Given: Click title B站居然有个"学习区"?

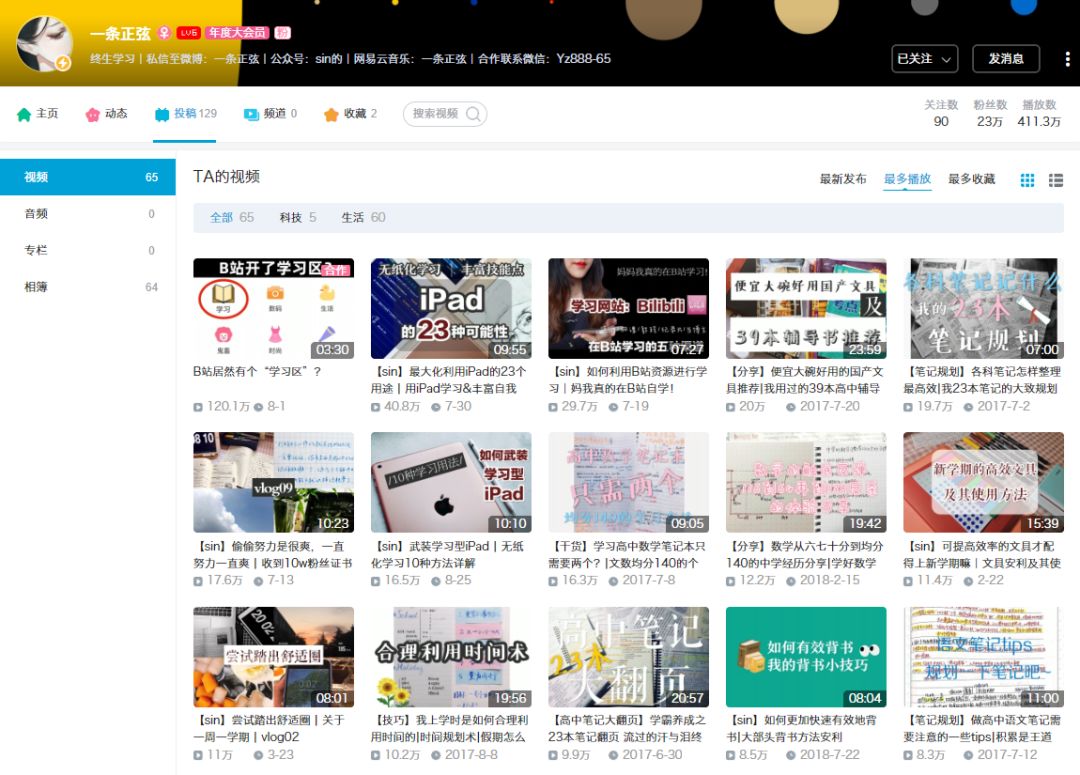Looking at the screenshot, I should pos(257,371).
